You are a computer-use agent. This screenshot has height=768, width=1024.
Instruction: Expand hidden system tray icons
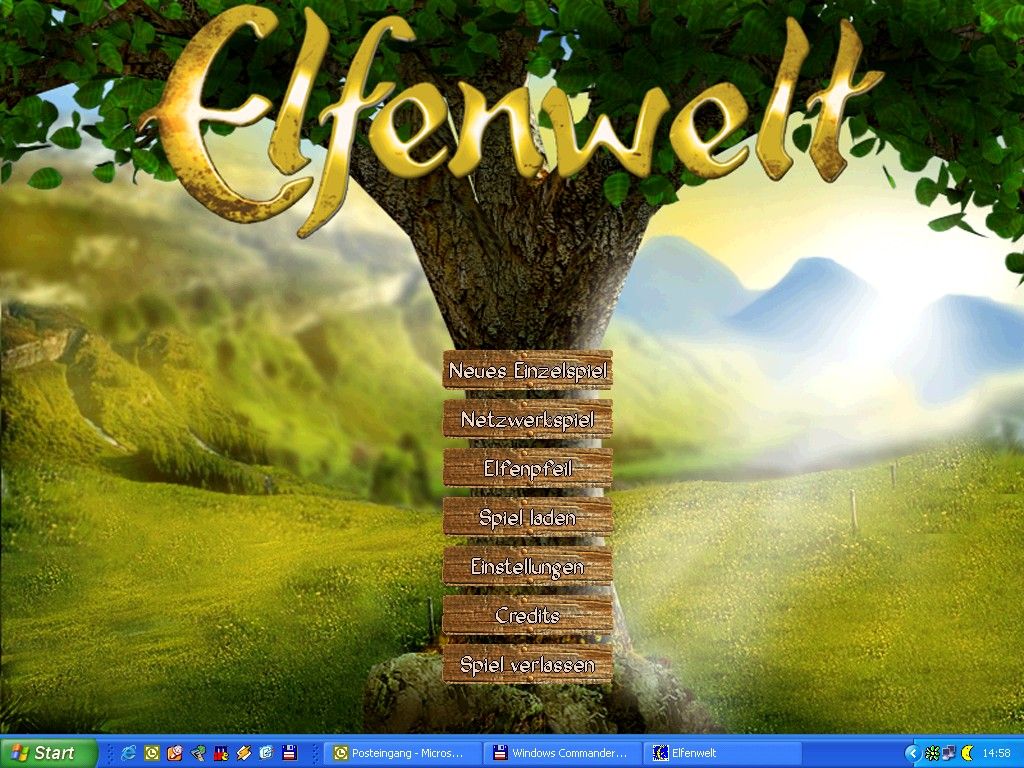tap(912, 753)
